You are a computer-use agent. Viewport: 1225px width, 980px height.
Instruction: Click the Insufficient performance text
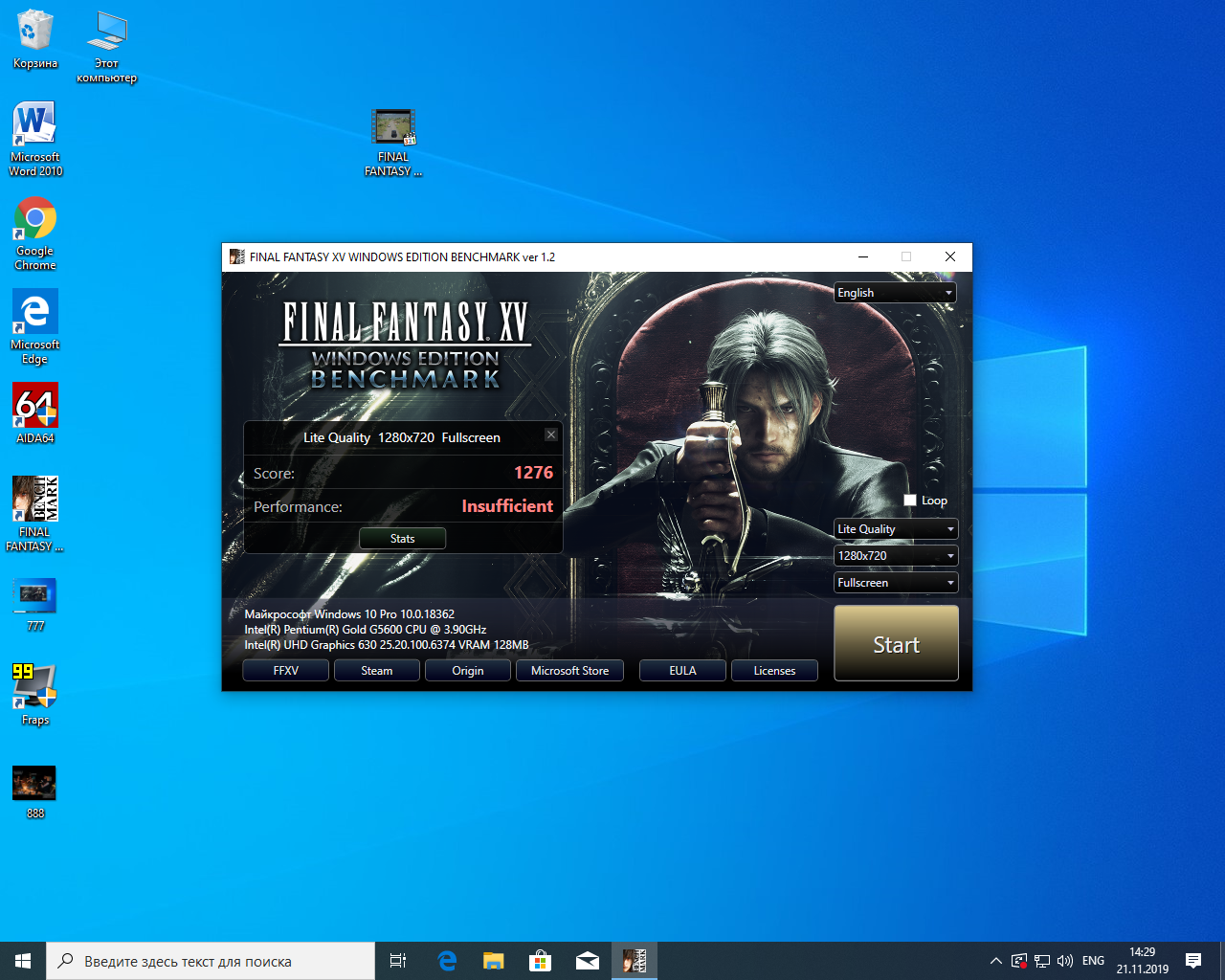[x=507, y=506]
